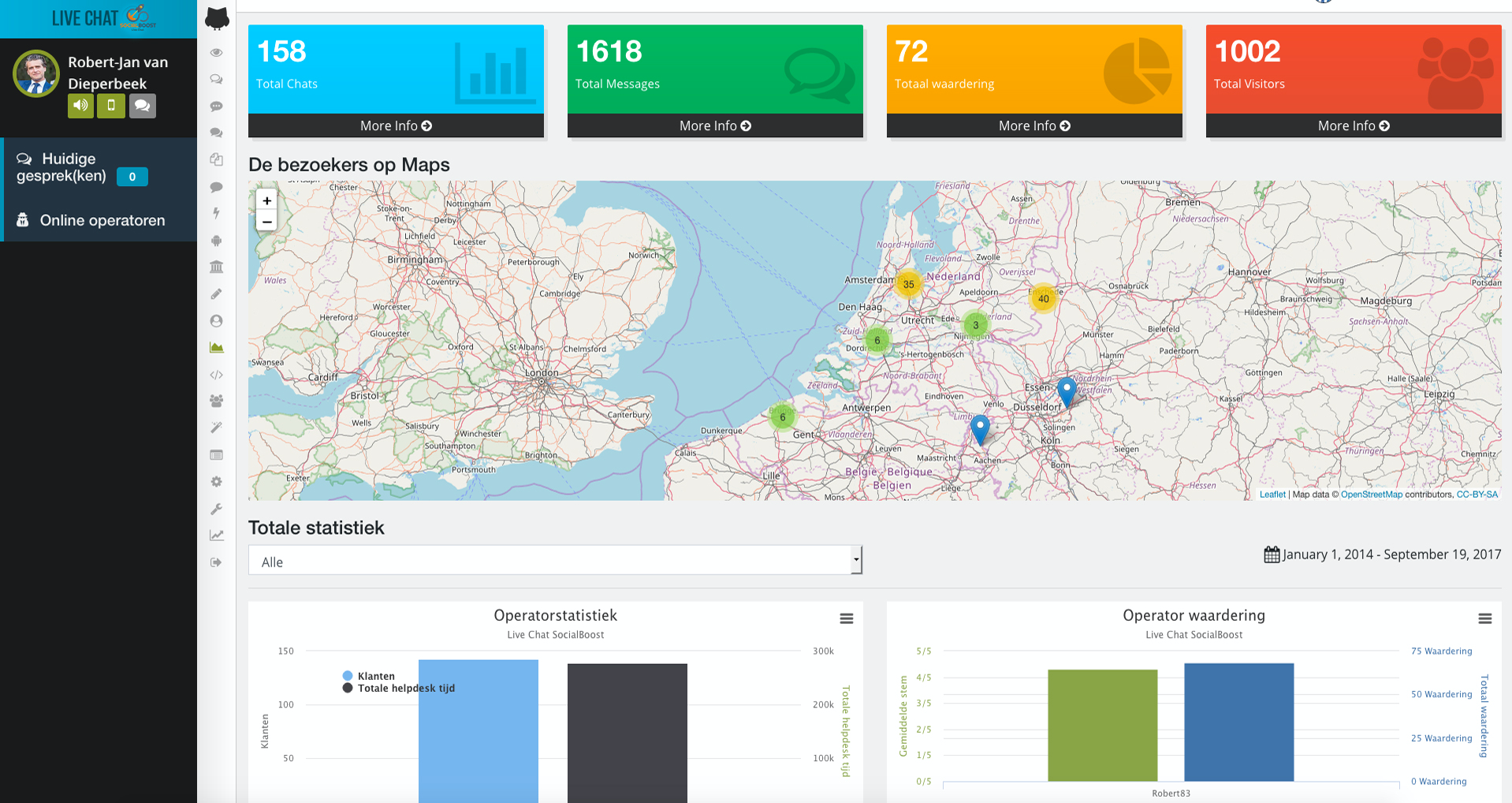Click the cluster marker 6 near Dordrecht
1512x803 pixels.
click(x=877, y=341)
